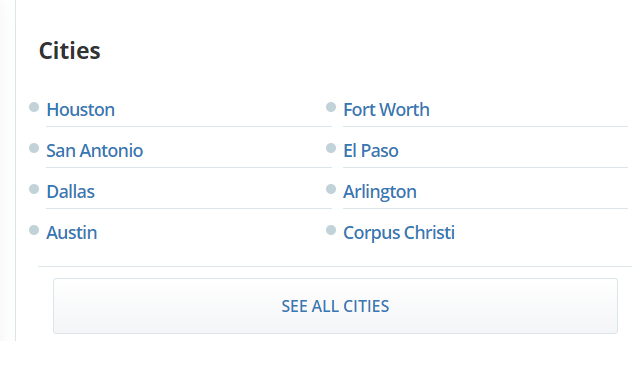Viewport: 643px width, 384px height.
Task: Click the bullet dot beside San Antonio
Action: [x=34, y=148]
